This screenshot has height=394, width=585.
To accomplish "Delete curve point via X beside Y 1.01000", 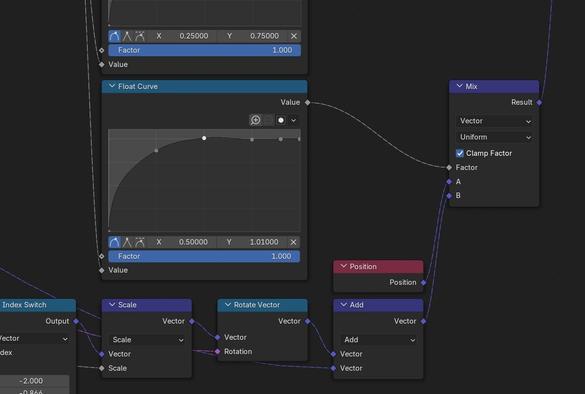I will (294, 242).
